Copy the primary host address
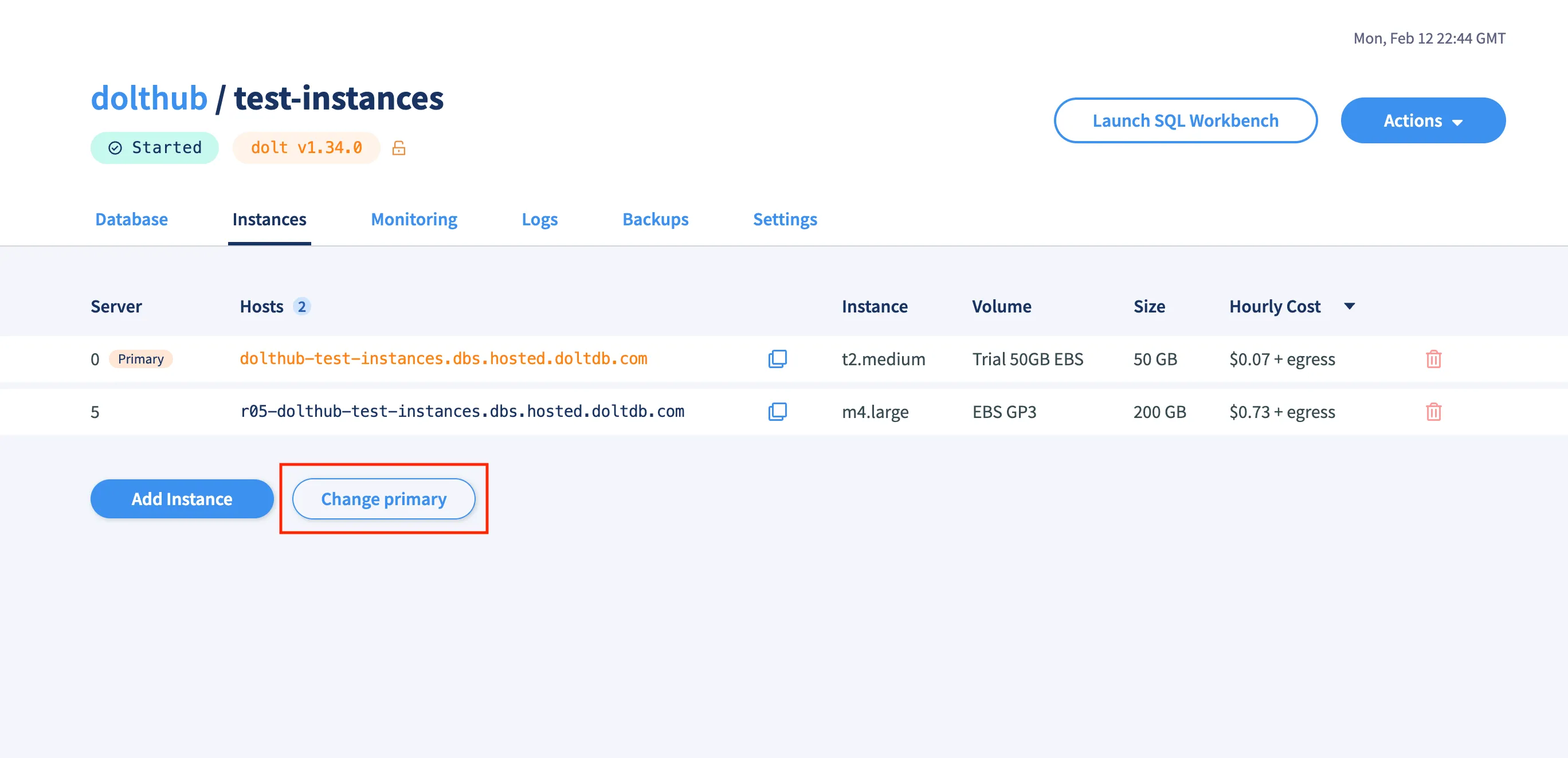This screenshot has width=1568, height=758. 777,358
